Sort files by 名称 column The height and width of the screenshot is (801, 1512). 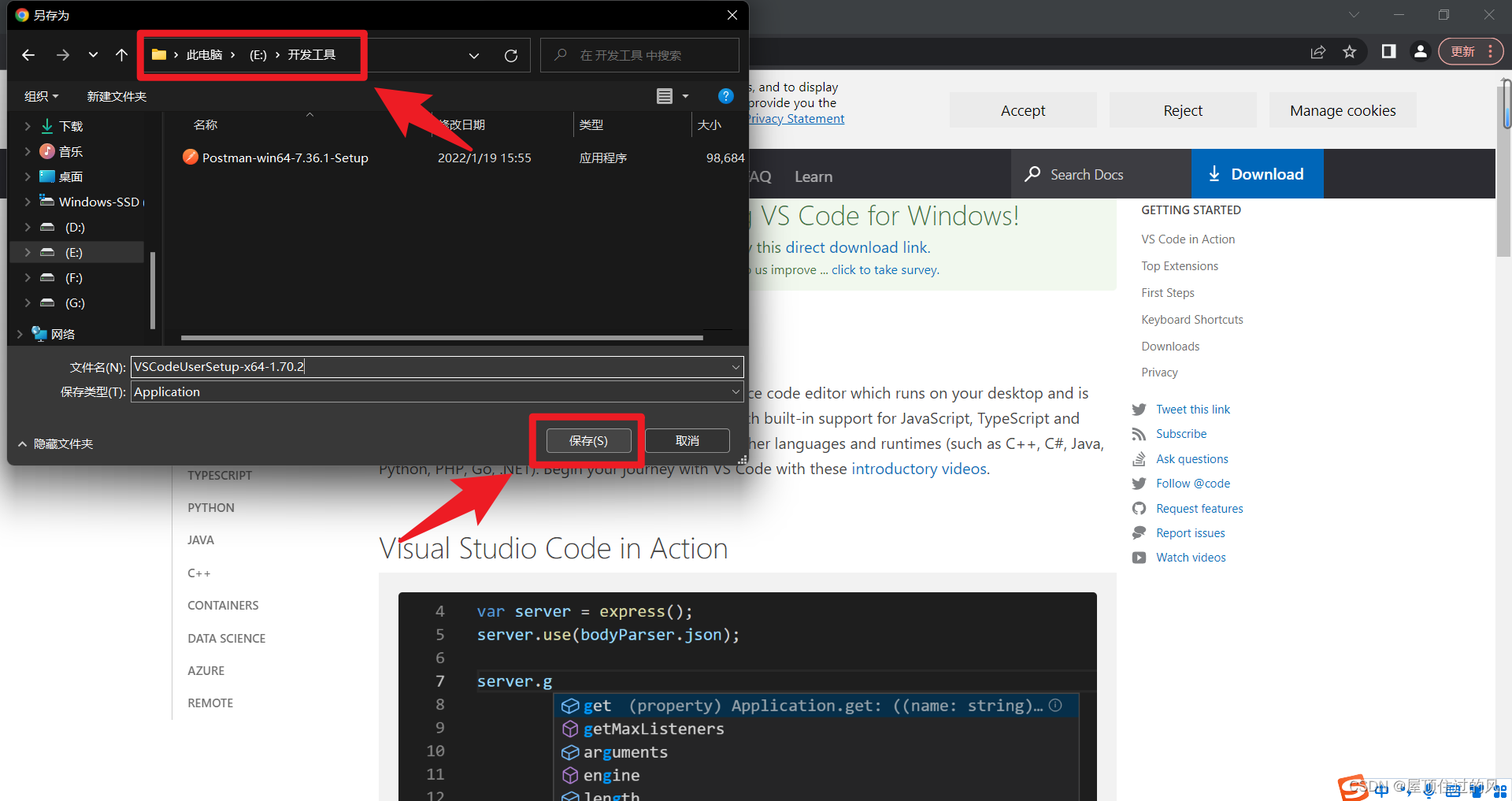[x=206, y=124]
